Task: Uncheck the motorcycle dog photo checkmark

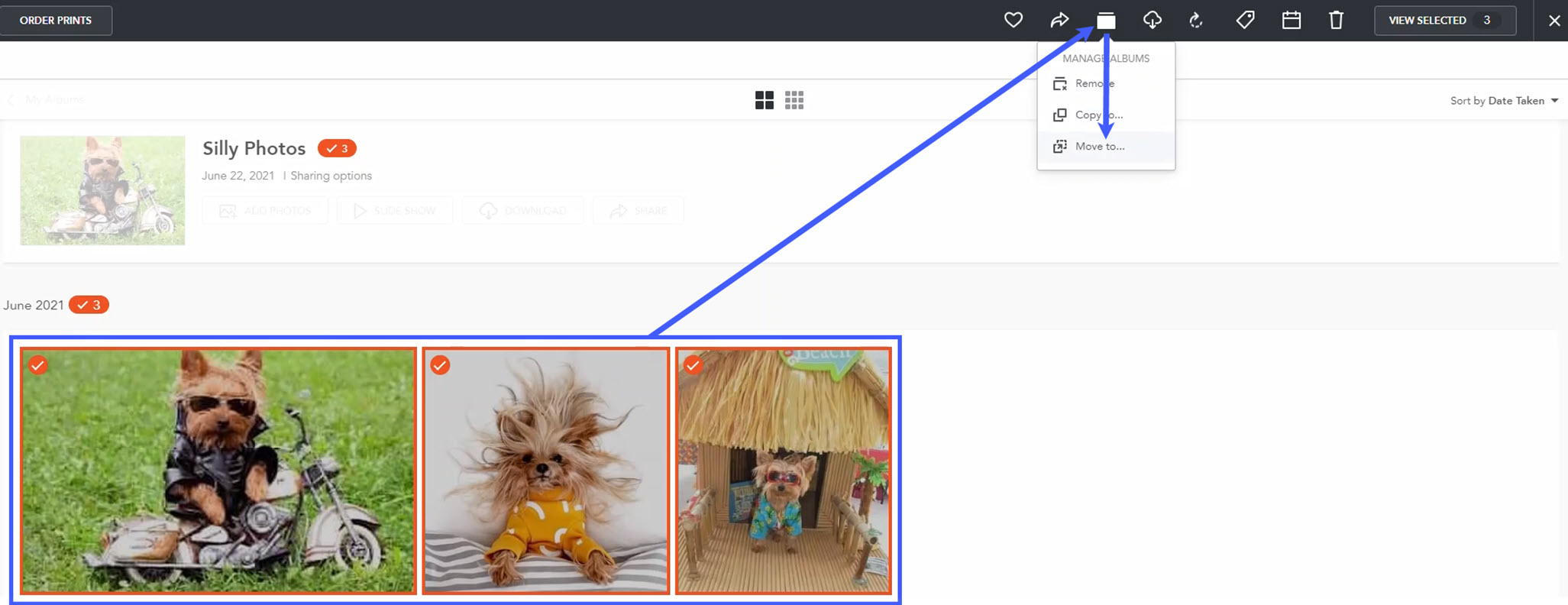Action: coord(38,365)
